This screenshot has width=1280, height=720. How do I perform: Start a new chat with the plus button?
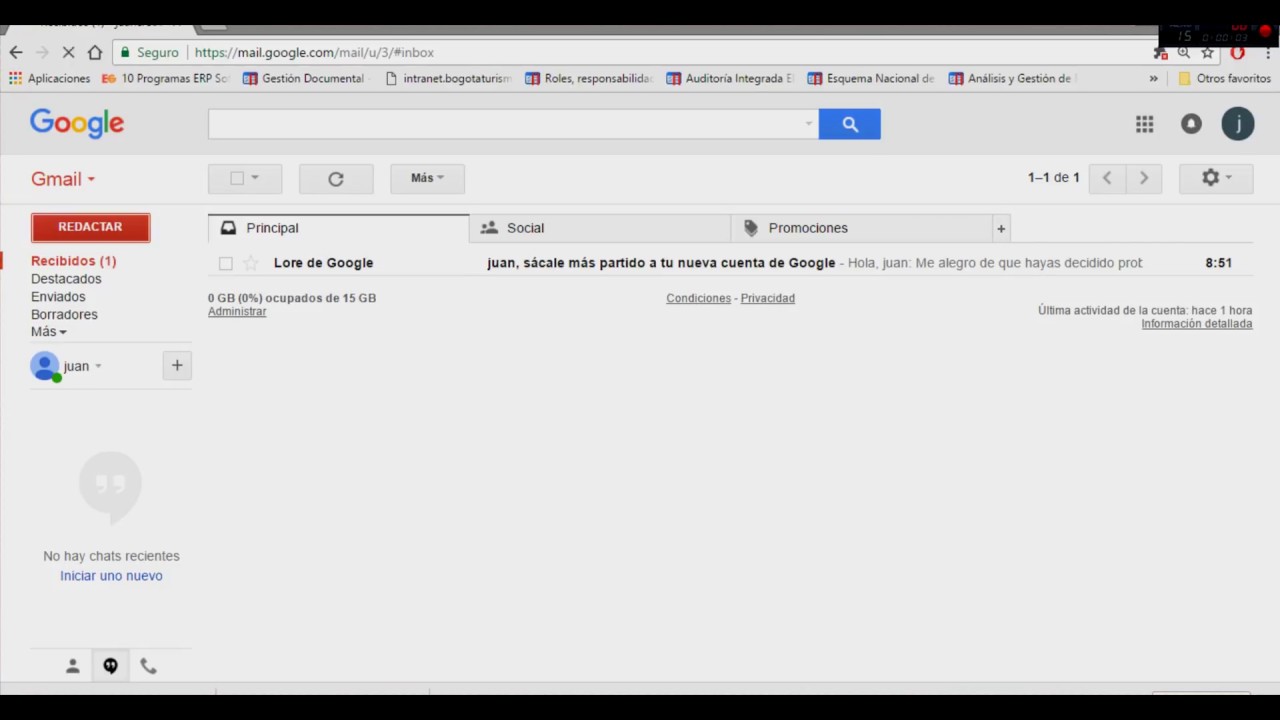(177, 366)
